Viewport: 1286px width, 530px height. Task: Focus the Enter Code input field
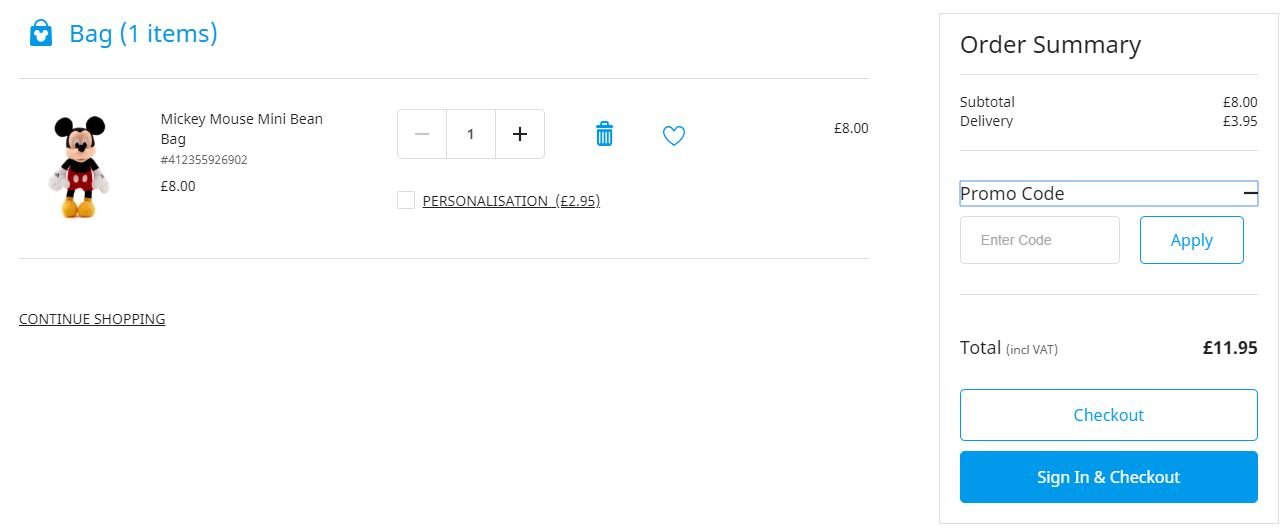pyautogui.click(x=1040, y=240)
